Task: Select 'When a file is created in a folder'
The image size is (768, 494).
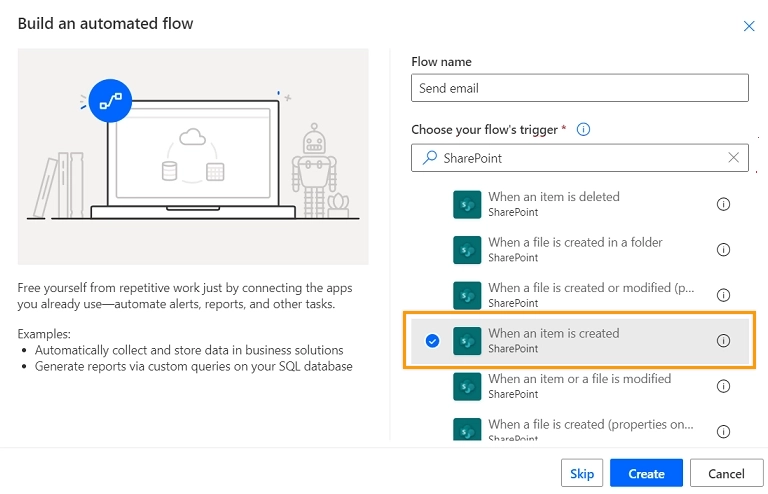Action: 580,250
